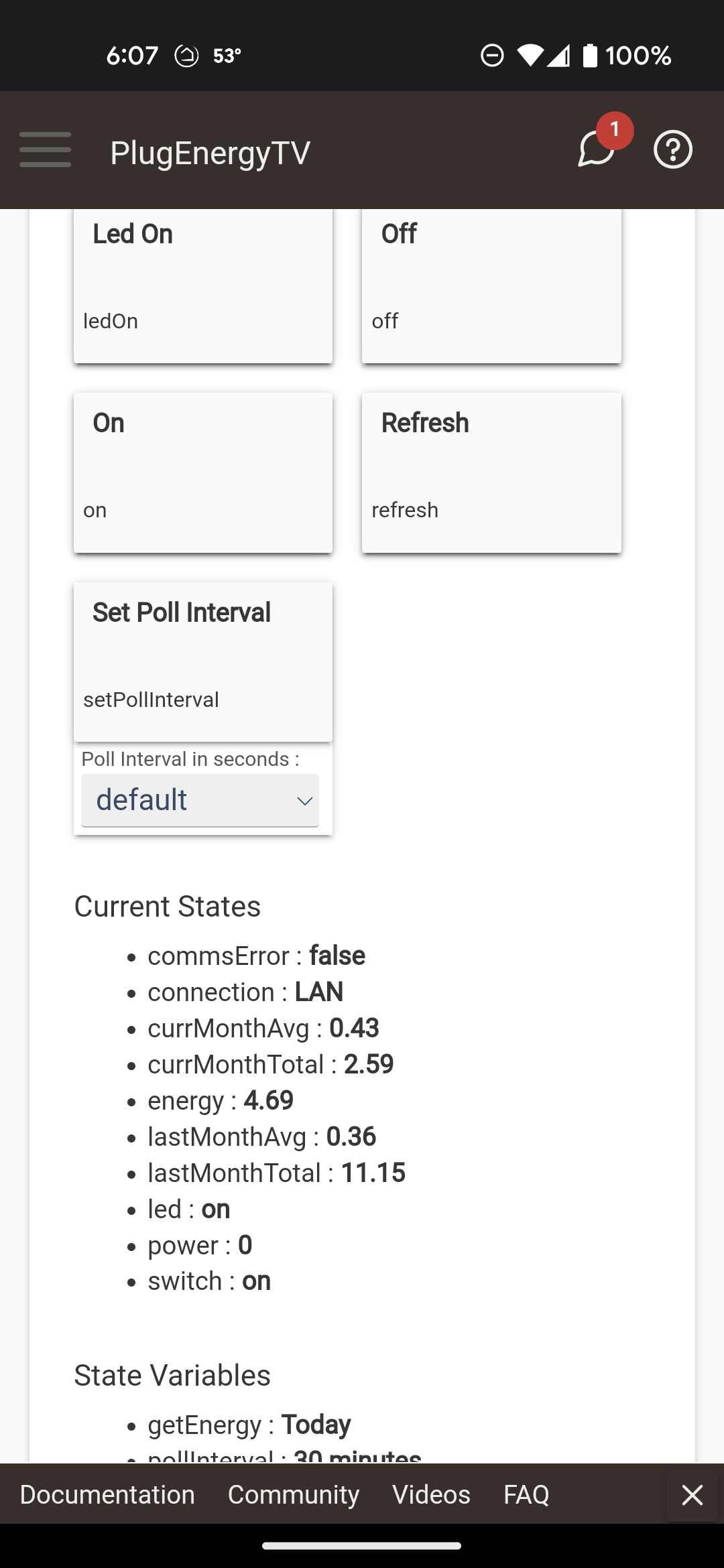Open the Documentation link
724x1568 pixels.
tap(107, 1495)
